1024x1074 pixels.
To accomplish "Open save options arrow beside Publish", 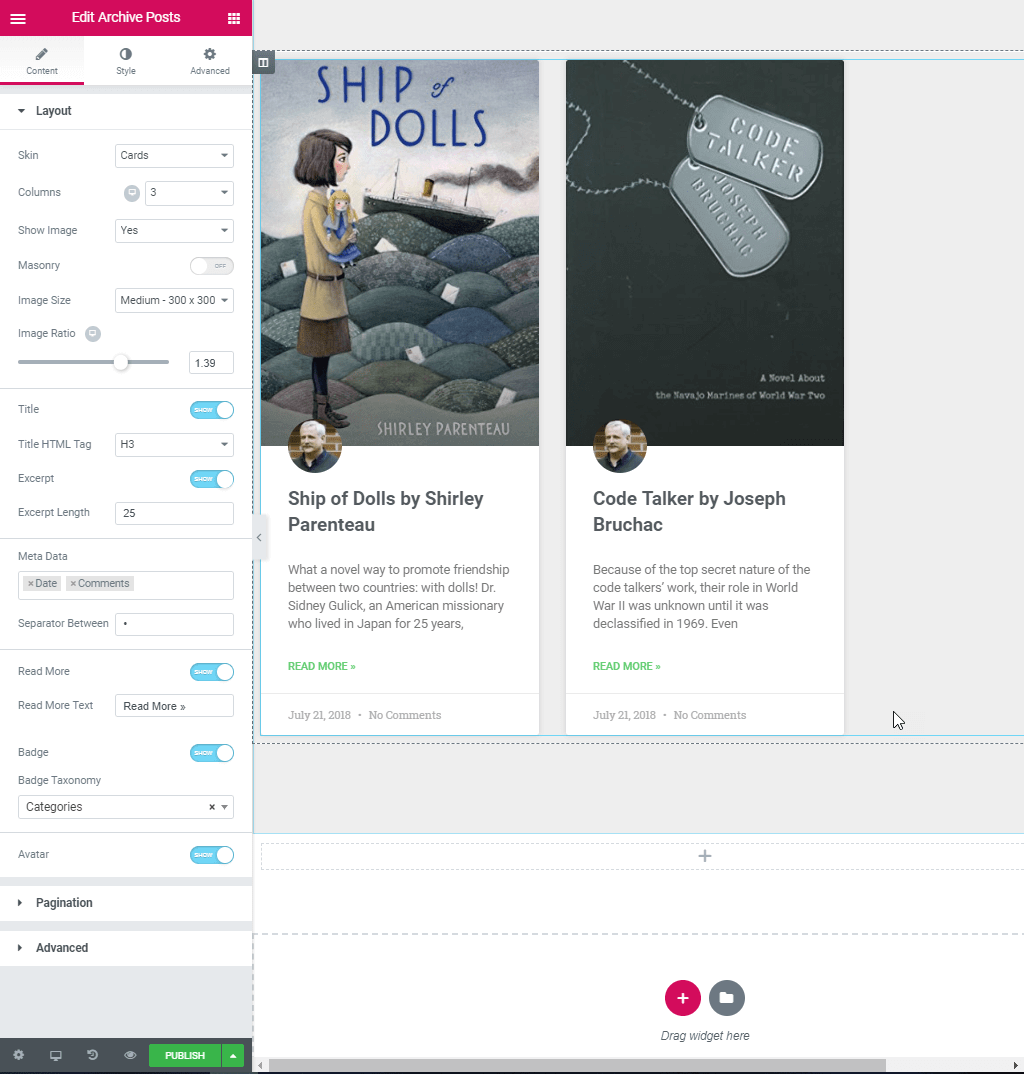I will pos(233,1056).
